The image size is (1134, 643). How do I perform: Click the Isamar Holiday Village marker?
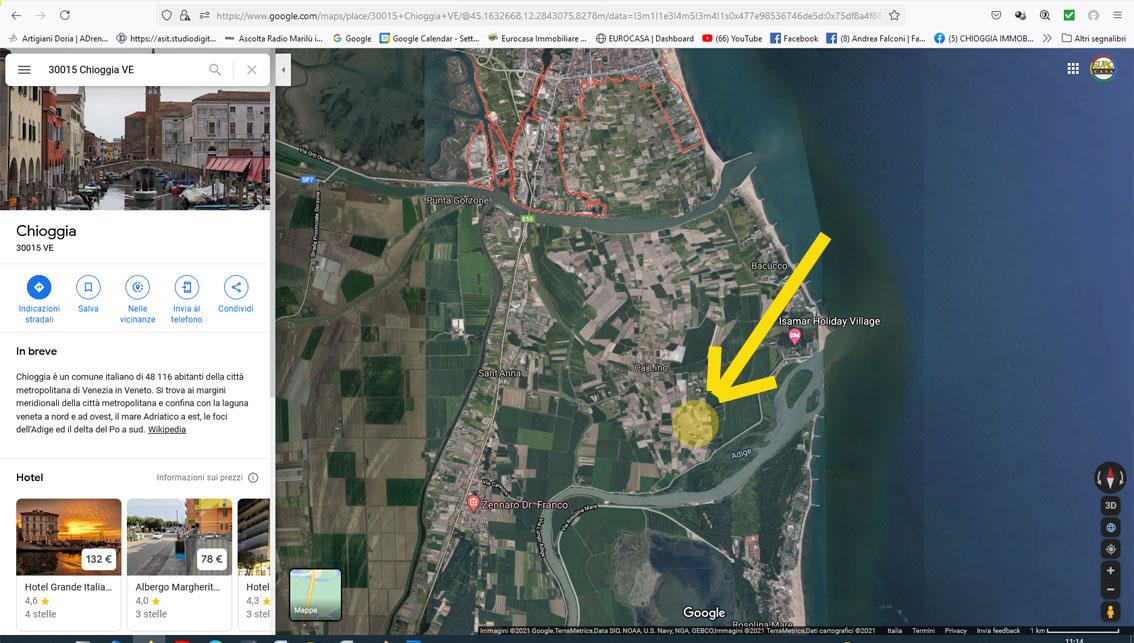coord(794,336)
